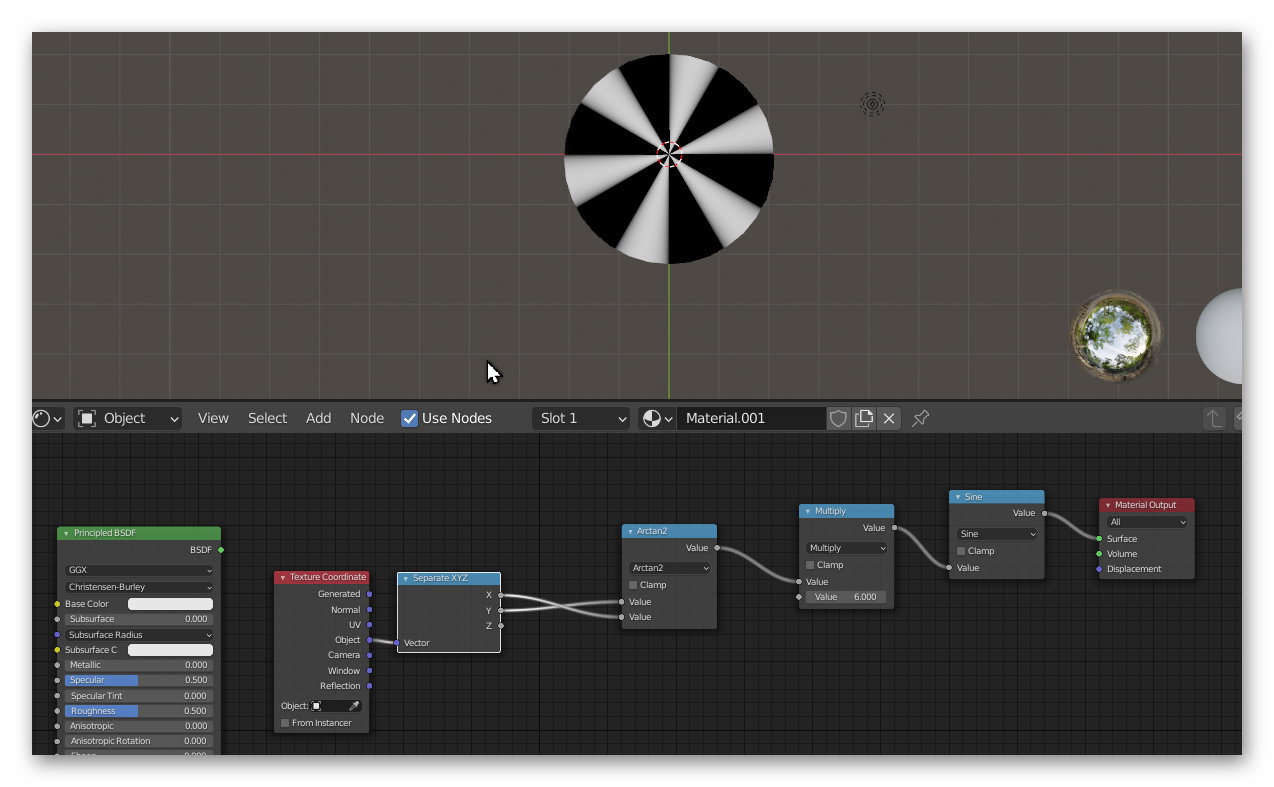Click the fake user shield icon
This screenshot has width=1274, height=787.
coord(839,418)
